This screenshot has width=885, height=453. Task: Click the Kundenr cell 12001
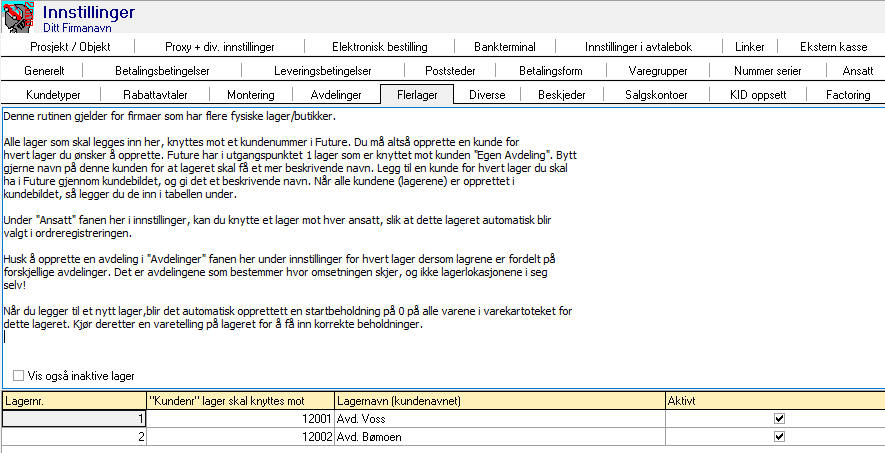coord(240,419)
